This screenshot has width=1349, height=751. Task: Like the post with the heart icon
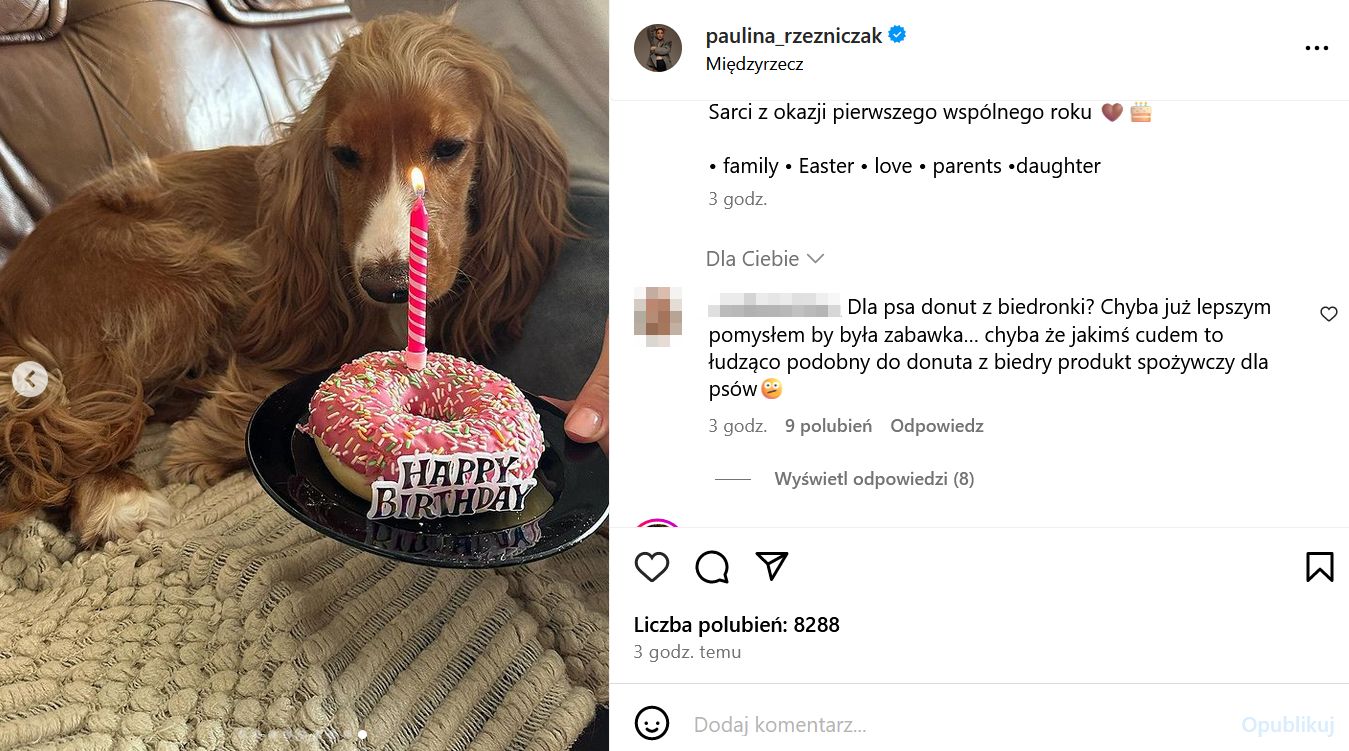(652, 567)
